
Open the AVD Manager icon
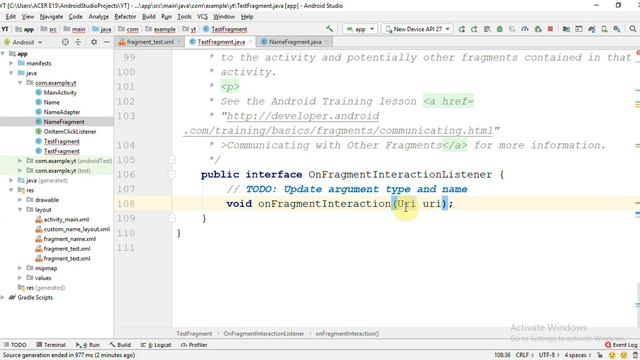[604, 29]
